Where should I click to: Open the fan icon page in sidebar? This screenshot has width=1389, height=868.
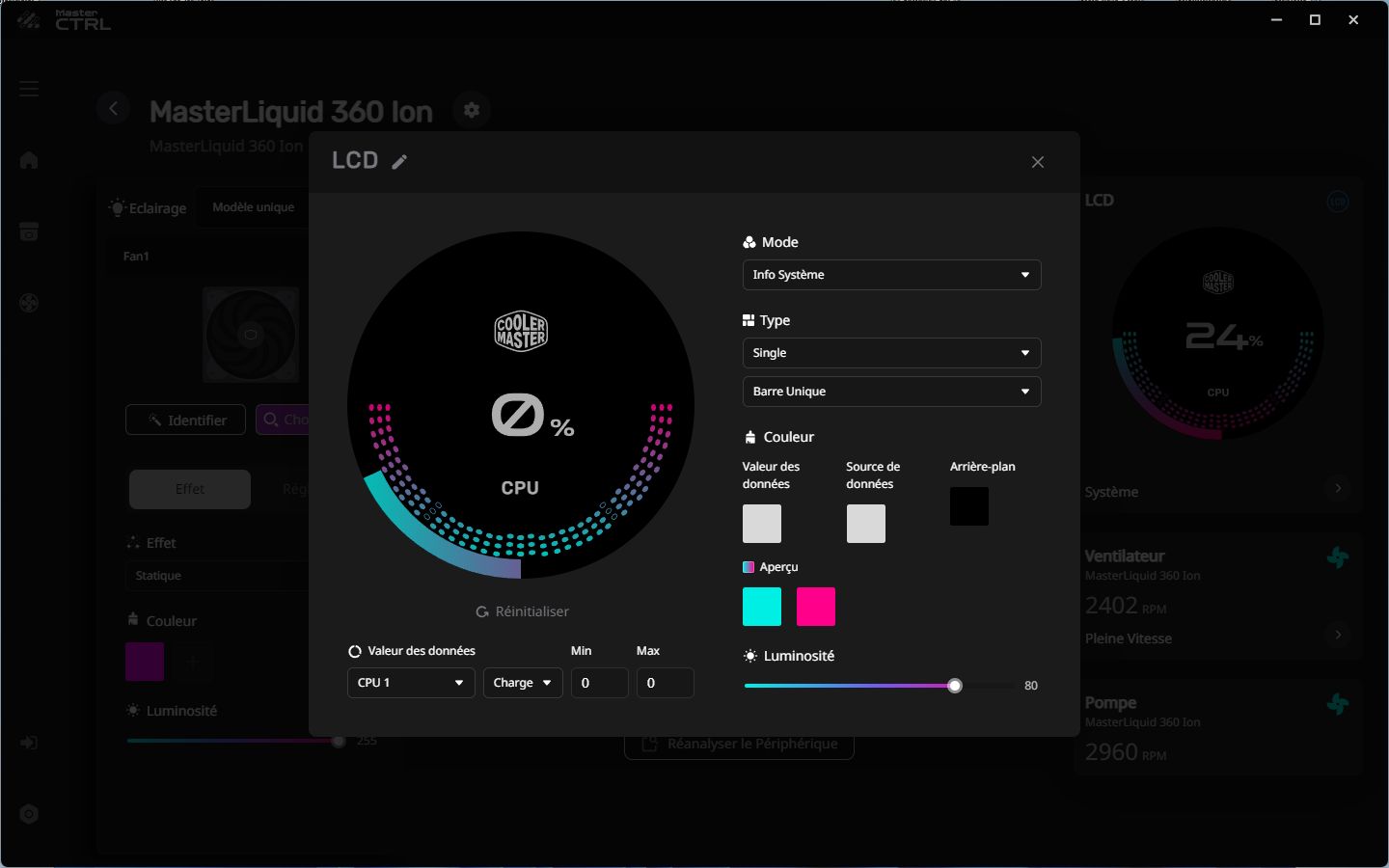click(x=29, y=304)
